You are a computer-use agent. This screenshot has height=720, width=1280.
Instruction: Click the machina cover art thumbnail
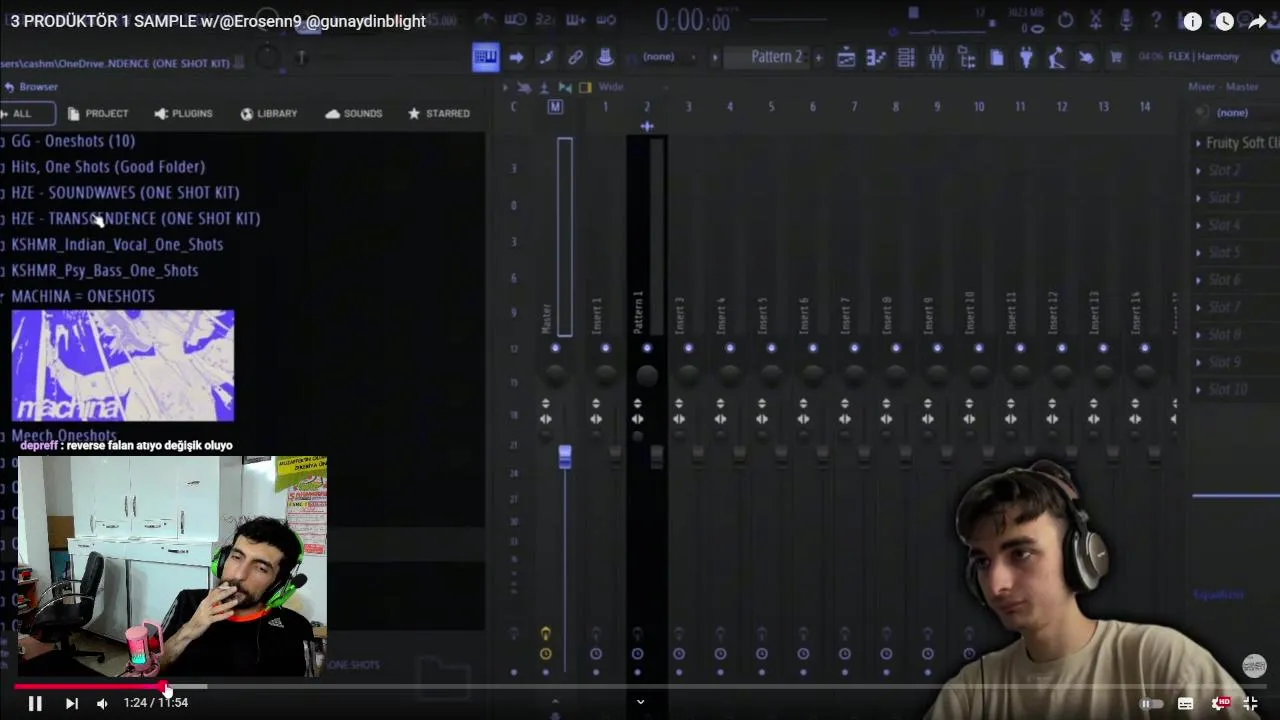pos(123,365)
